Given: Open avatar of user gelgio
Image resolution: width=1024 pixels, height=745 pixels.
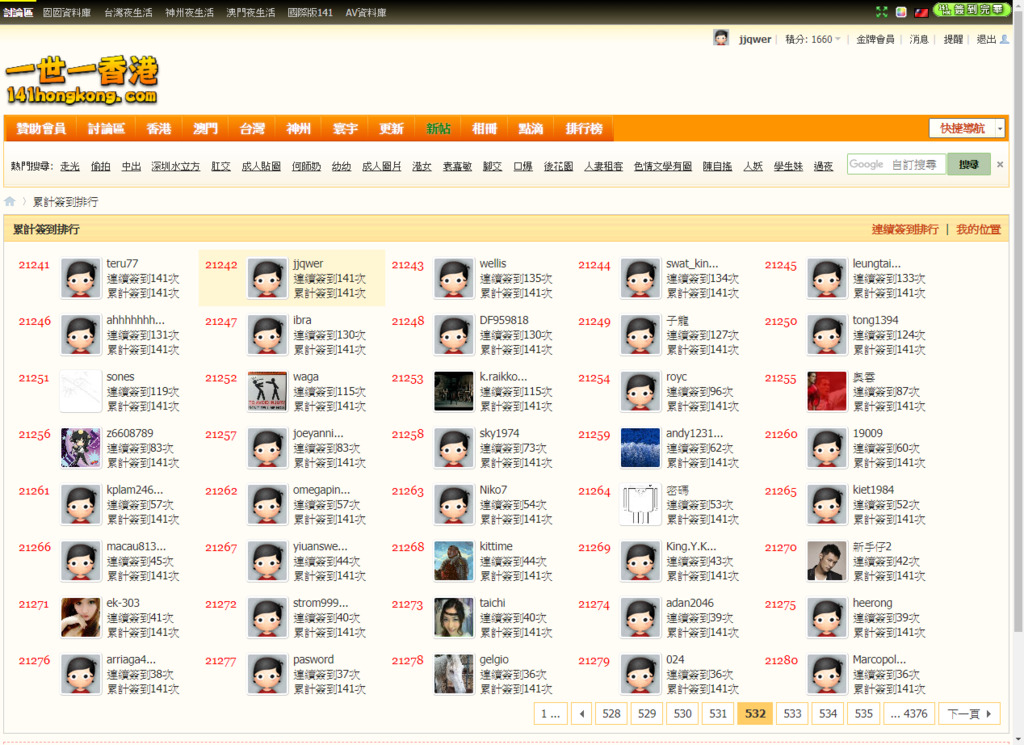Looking at the screenshot, I should (x=454, y=674).
